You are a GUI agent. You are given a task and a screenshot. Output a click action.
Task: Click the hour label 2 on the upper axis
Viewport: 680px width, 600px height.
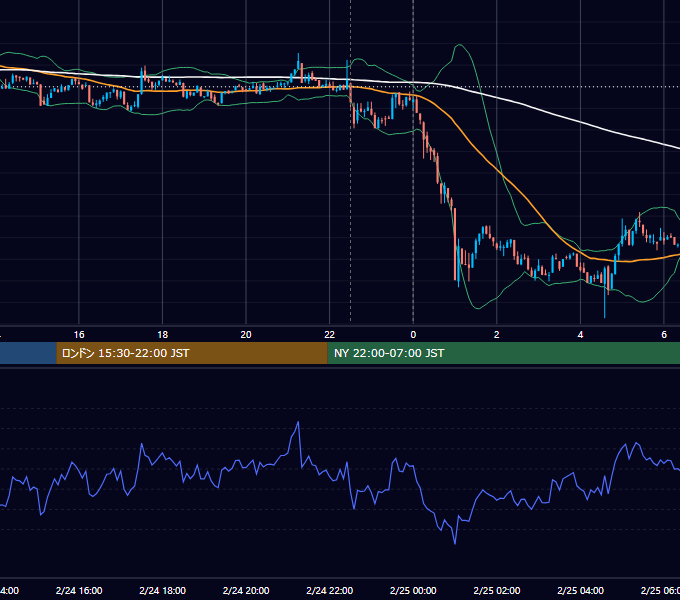click(497, 335)
